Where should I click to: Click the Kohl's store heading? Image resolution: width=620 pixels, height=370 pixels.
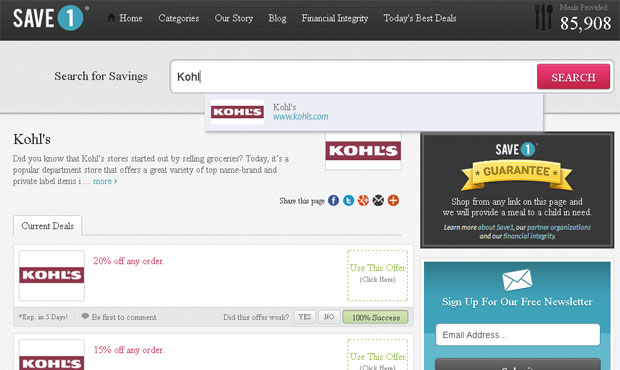[x=32, y=139]
